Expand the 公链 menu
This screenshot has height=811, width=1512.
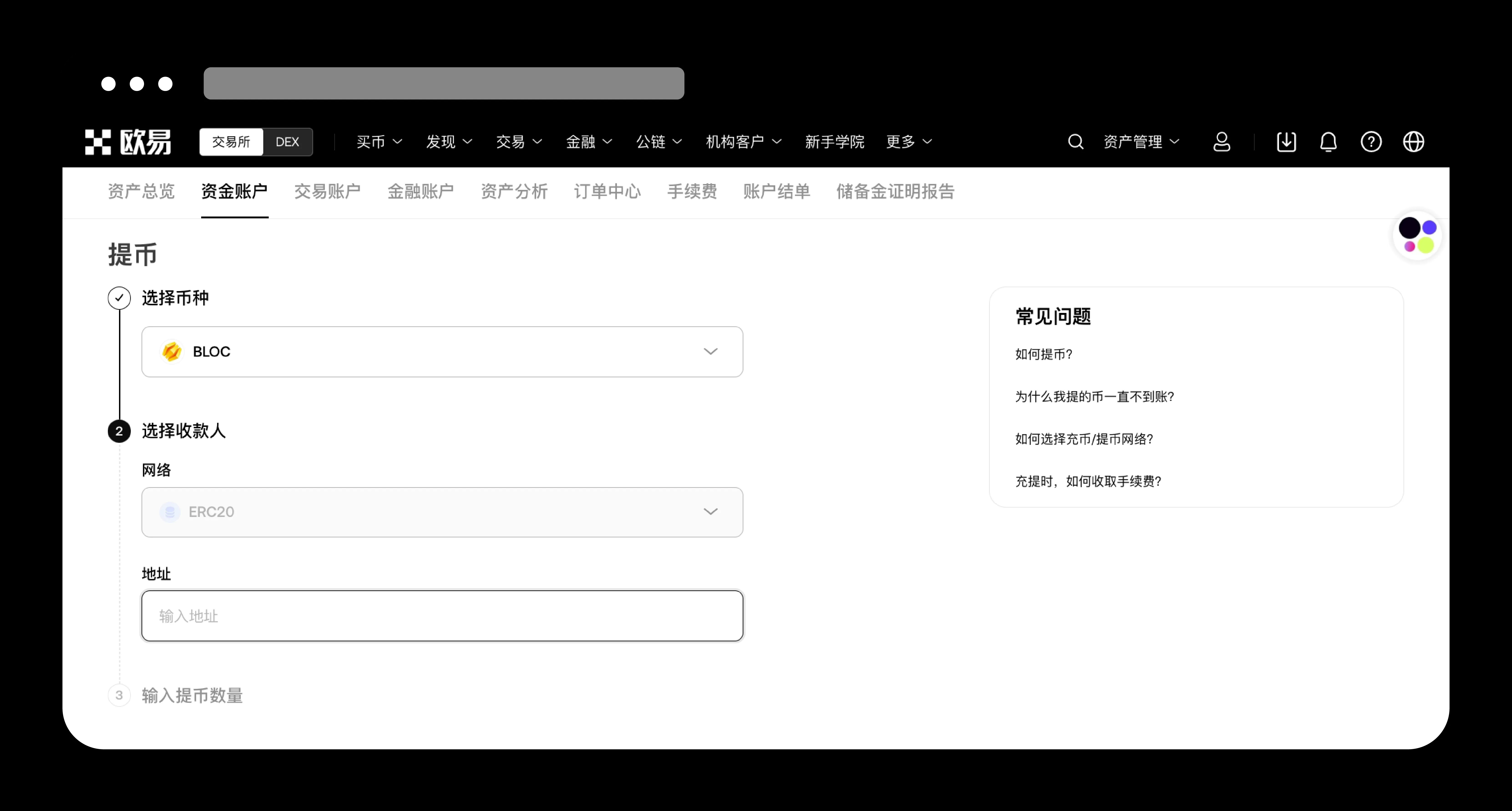tap(659, 142)
